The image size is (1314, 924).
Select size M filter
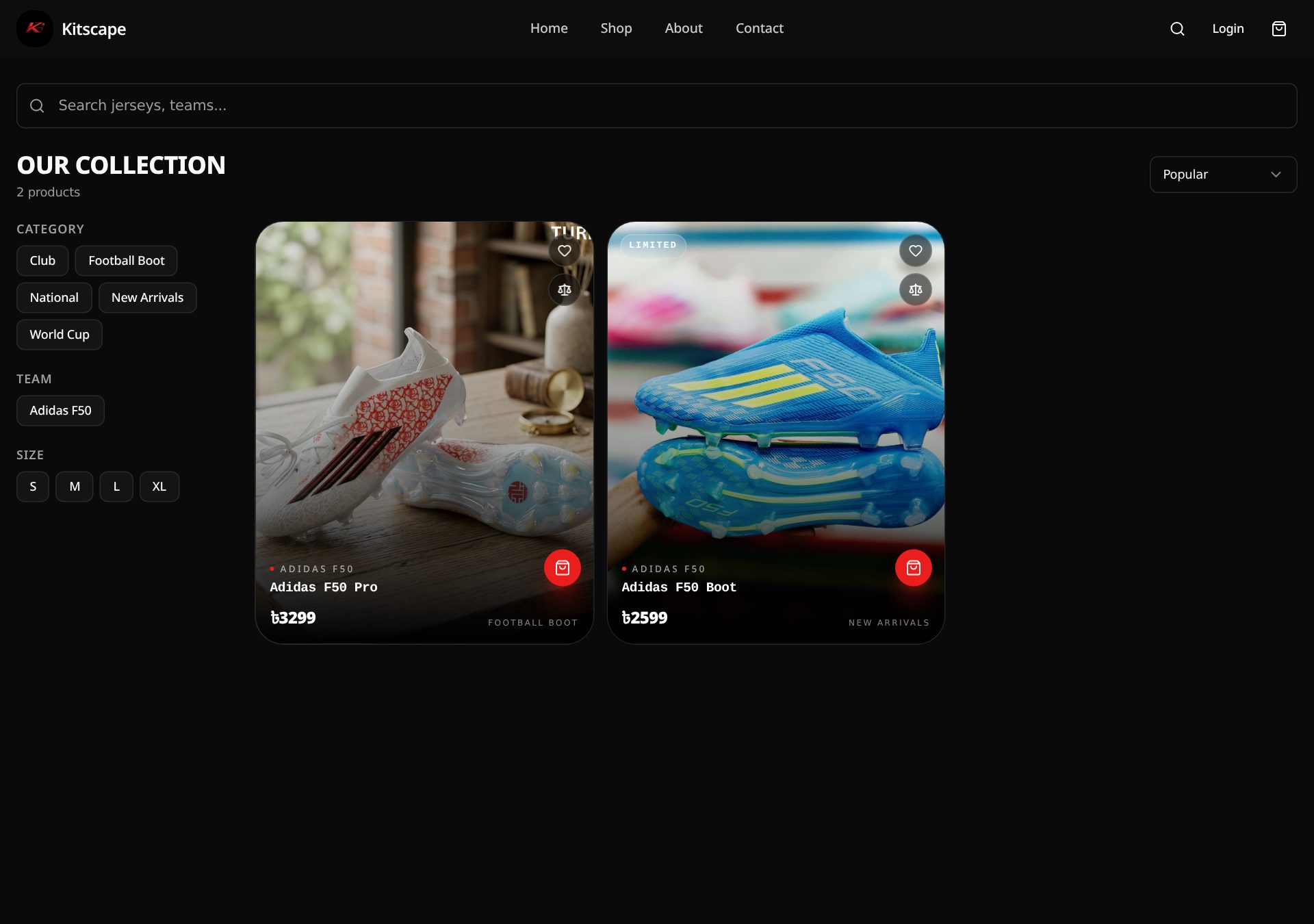click(x=75, y=487)
